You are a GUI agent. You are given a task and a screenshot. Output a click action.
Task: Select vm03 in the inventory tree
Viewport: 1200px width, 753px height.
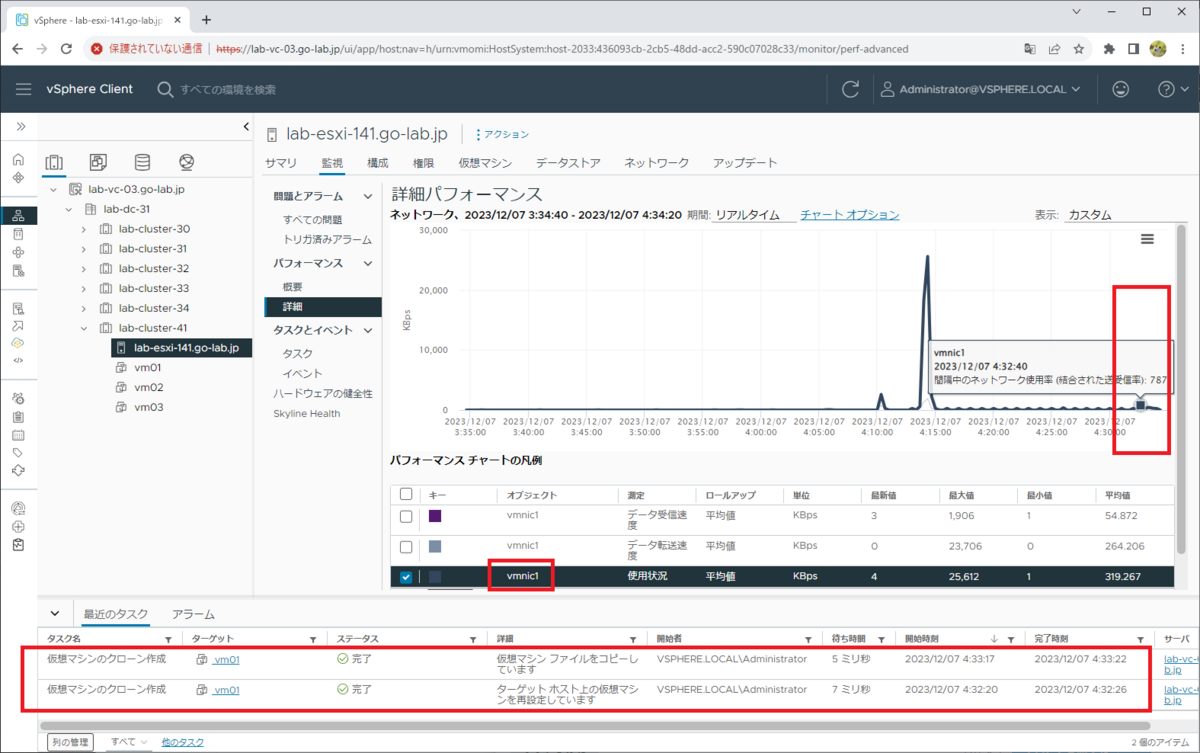point(148,407)
